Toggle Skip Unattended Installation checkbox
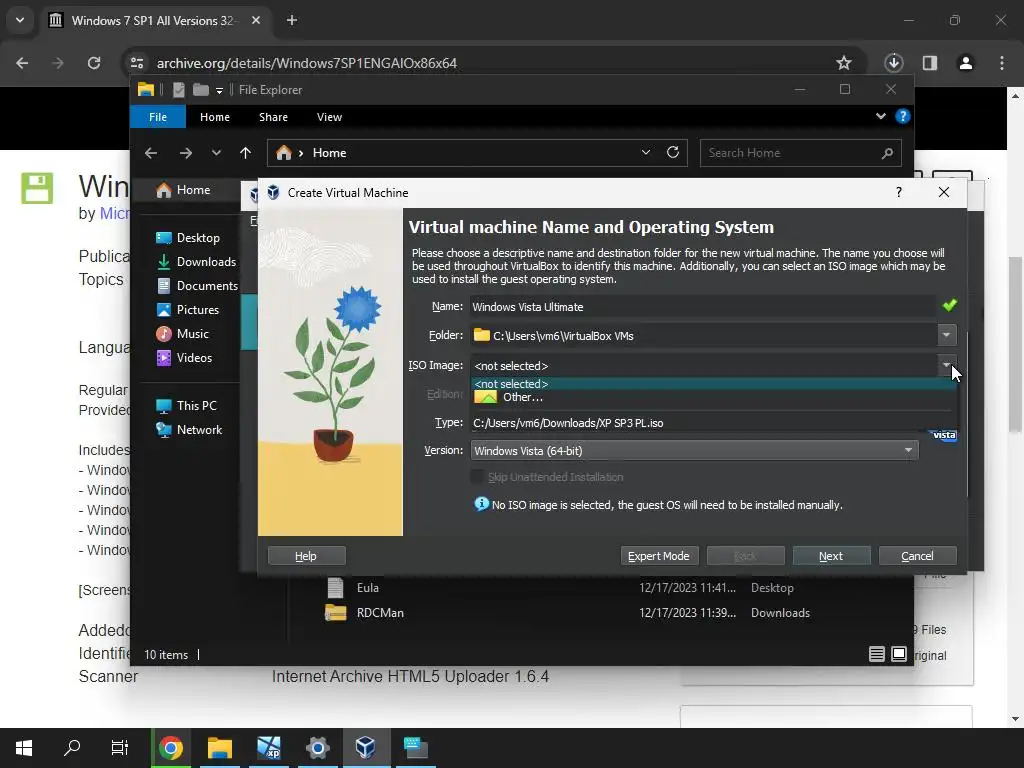 coord(477,477)
